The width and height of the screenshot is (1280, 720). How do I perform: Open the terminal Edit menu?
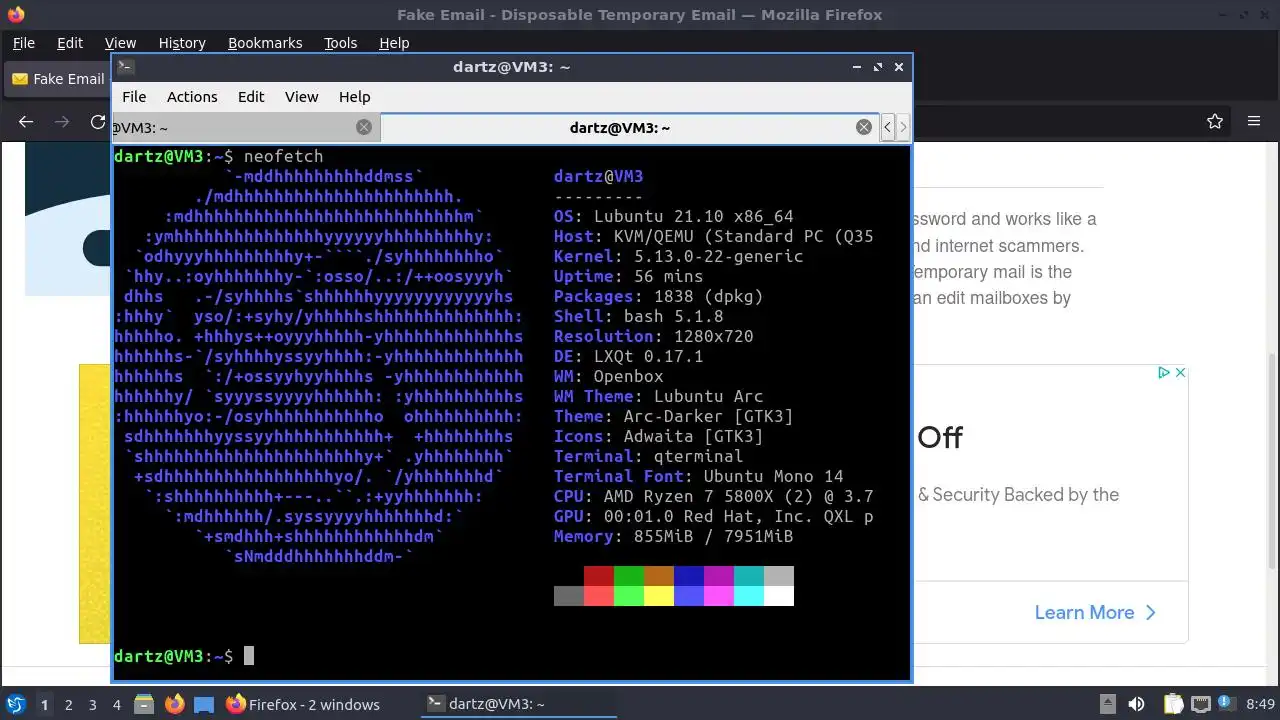pos(251,97)
